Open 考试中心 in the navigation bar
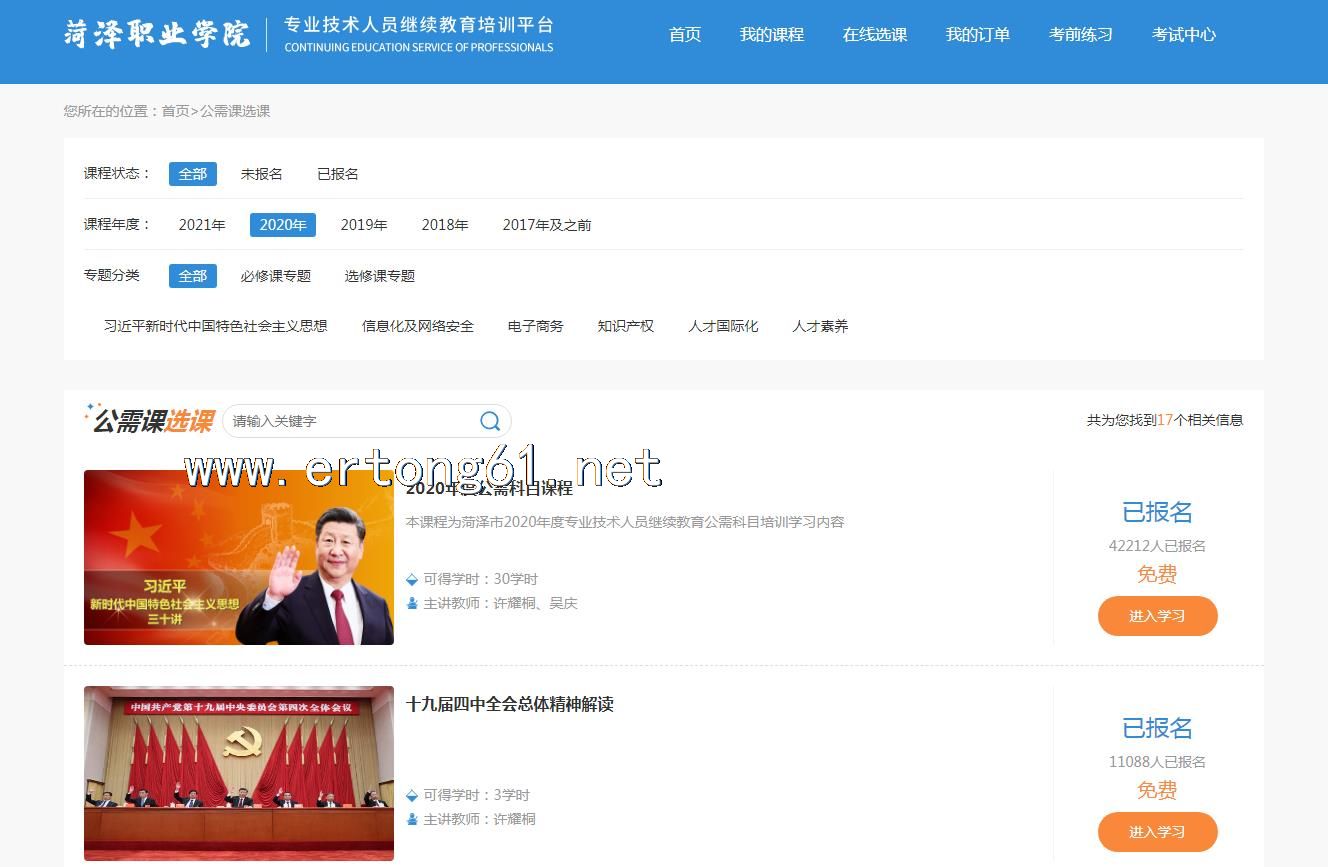The image size is (1328, 867). click(x=1183, y=35)
